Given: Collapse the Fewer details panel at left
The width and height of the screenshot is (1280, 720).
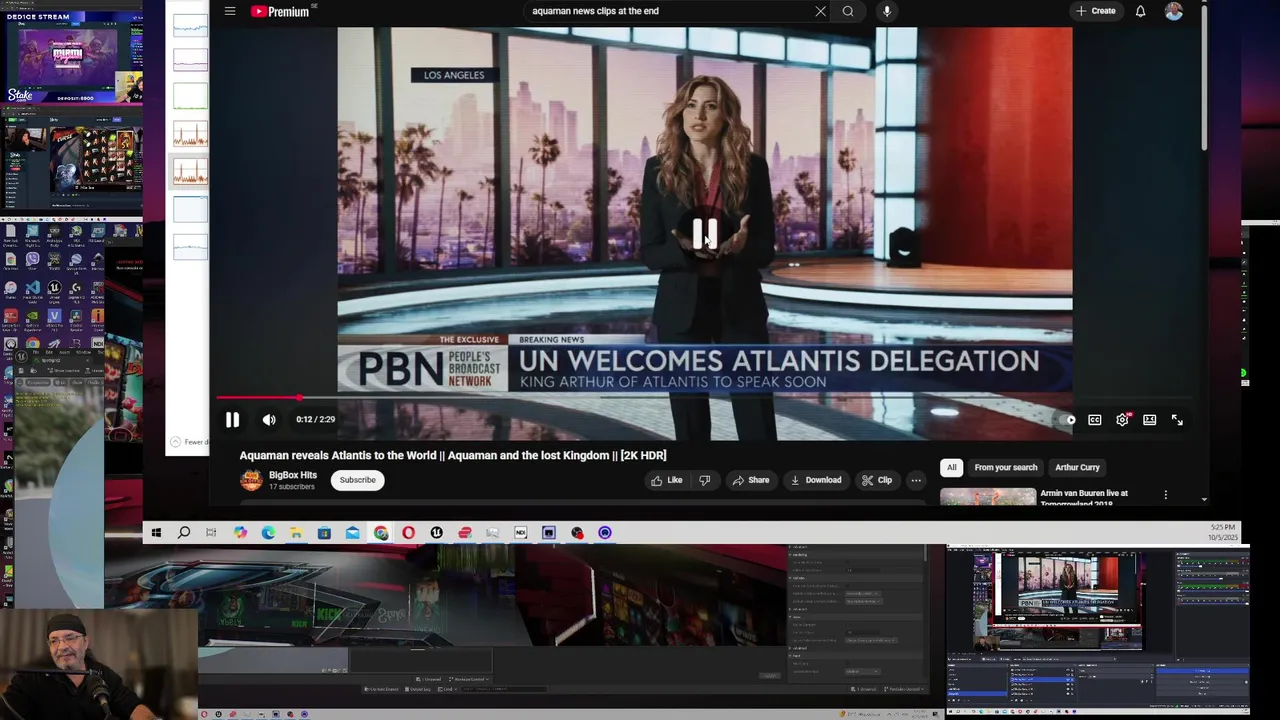Looking at the screenshot, I should [188, 442].
